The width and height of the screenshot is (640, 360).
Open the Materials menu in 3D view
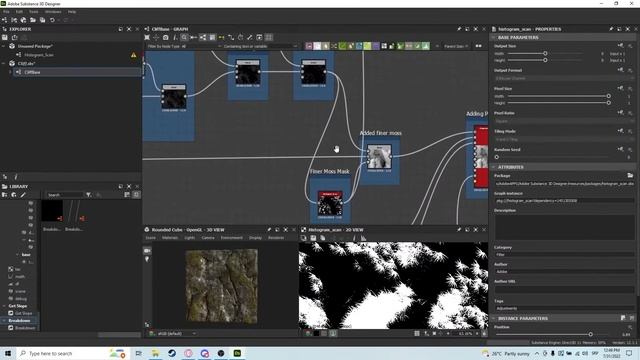[170, 238]
